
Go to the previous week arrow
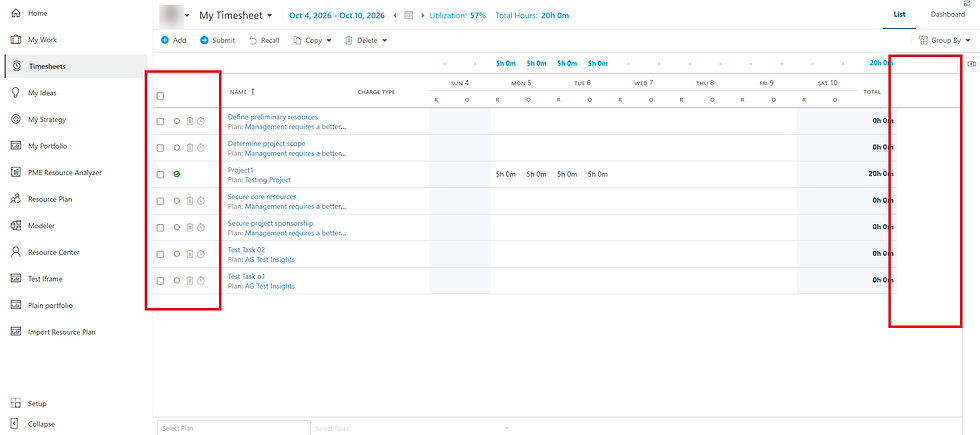click(x=394, y=15)
